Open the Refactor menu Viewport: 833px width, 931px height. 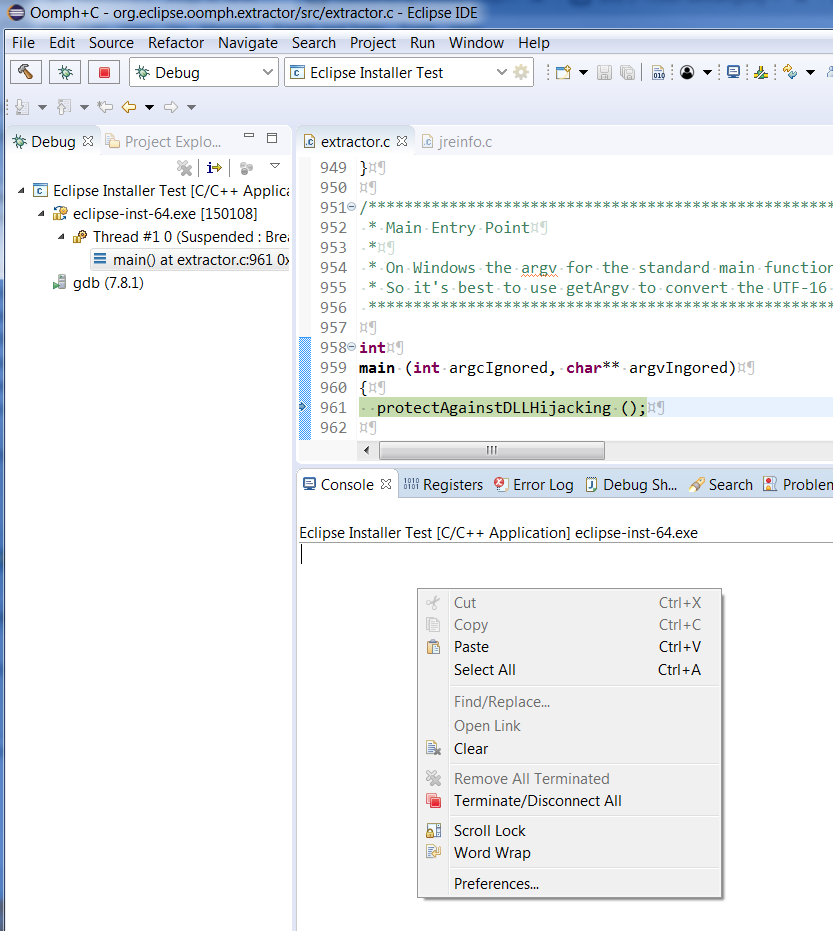coord(176,43)
